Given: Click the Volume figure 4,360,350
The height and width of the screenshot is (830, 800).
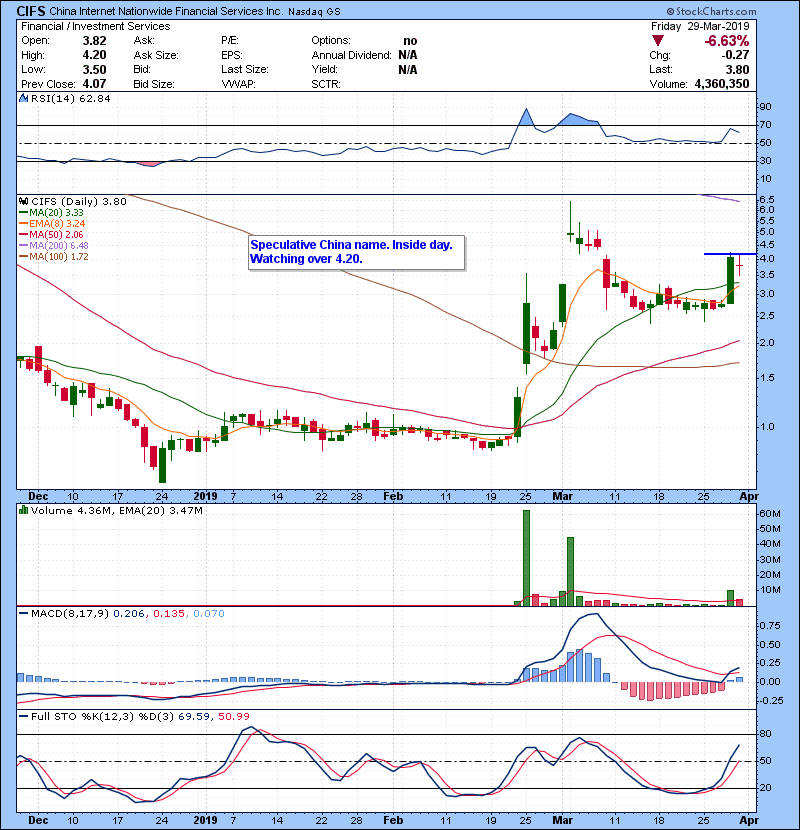Looking at the screenshot, I should point(722,84).
